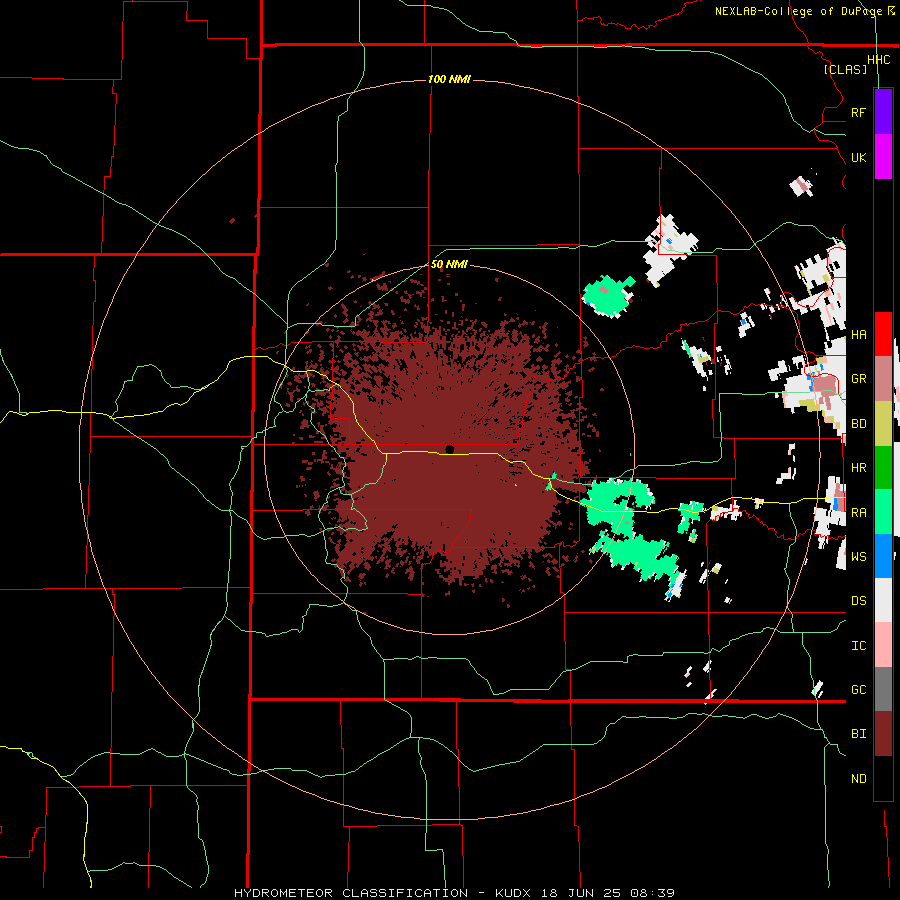Click the DS legend label
The width and height of the screenshot is (900, 900).
pyautogui.click(x=858, y=601)
